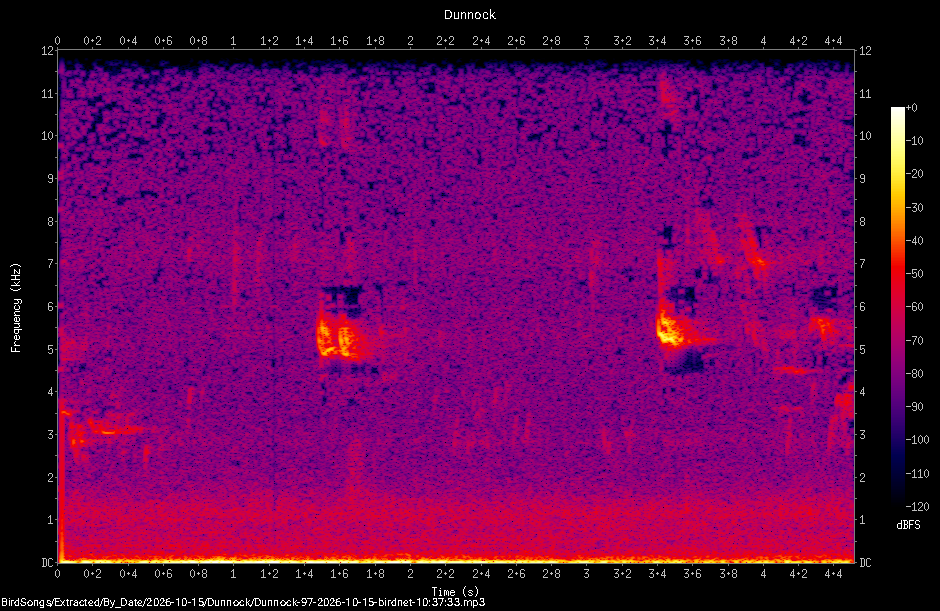Click the "Dunnock" chart title
The image size is (940, 611).
click(469, 14)
